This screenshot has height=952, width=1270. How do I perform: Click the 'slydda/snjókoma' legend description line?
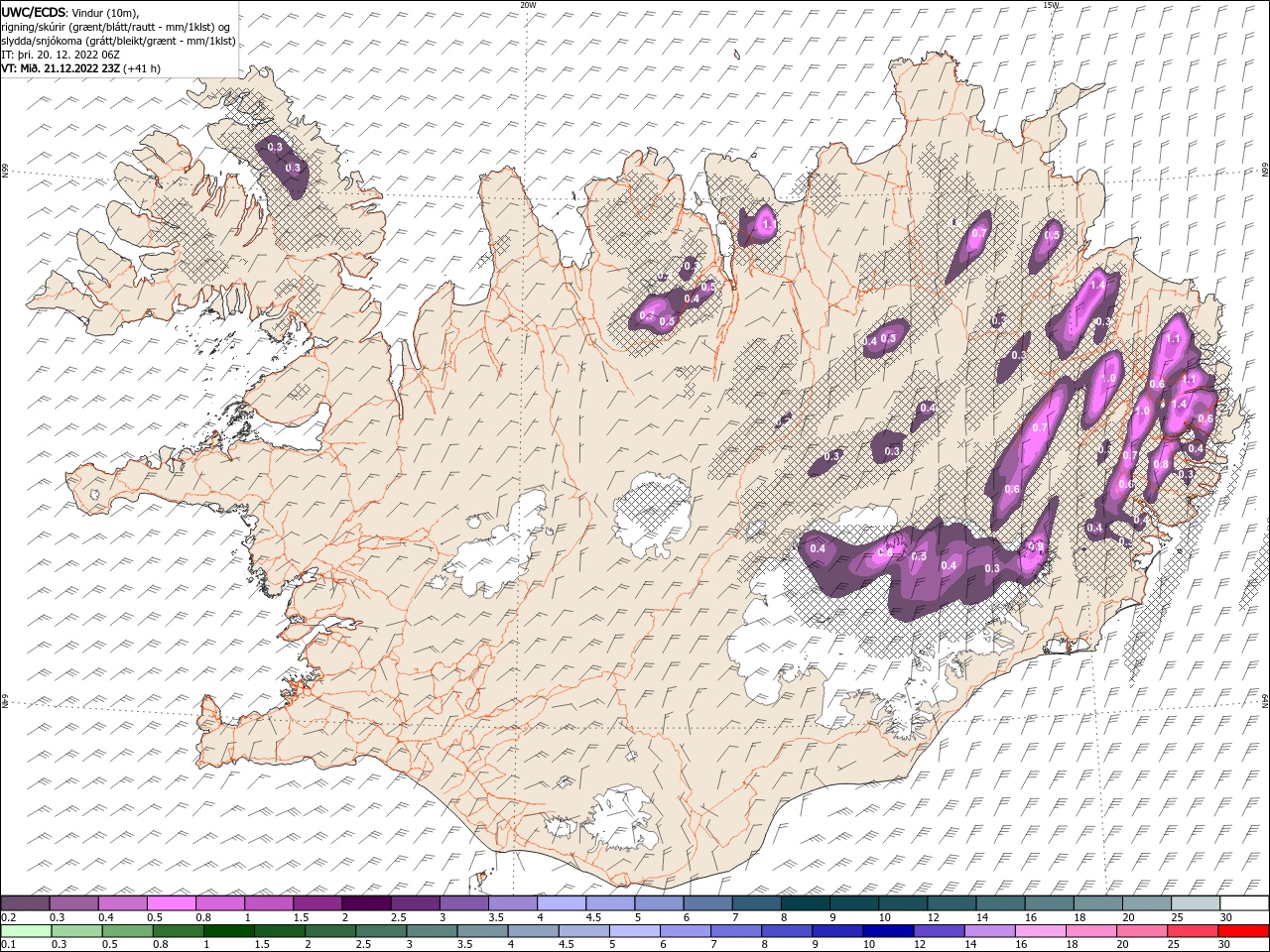pos(119,41)
